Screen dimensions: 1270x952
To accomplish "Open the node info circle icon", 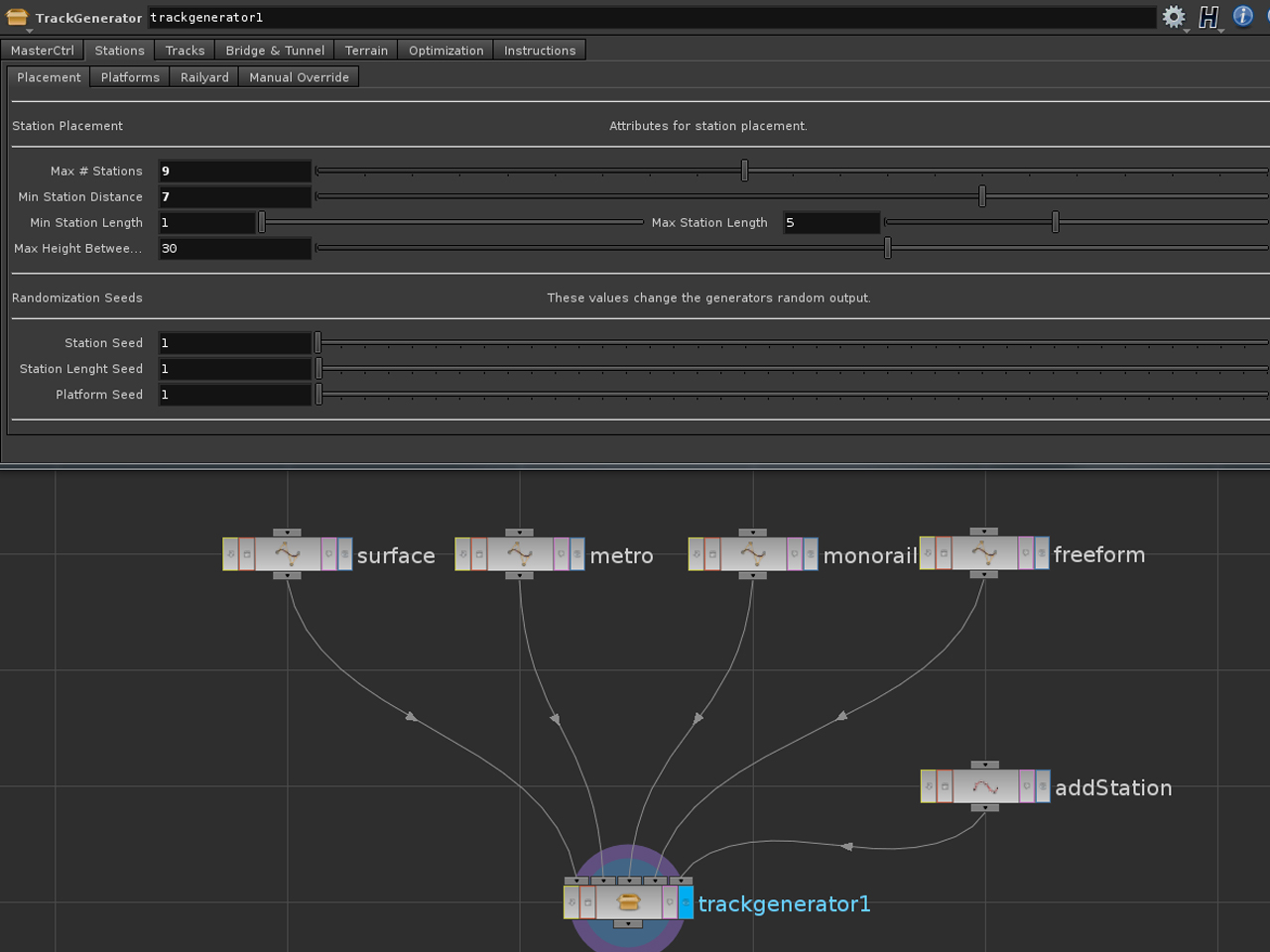I will (x=1241, y=16).
